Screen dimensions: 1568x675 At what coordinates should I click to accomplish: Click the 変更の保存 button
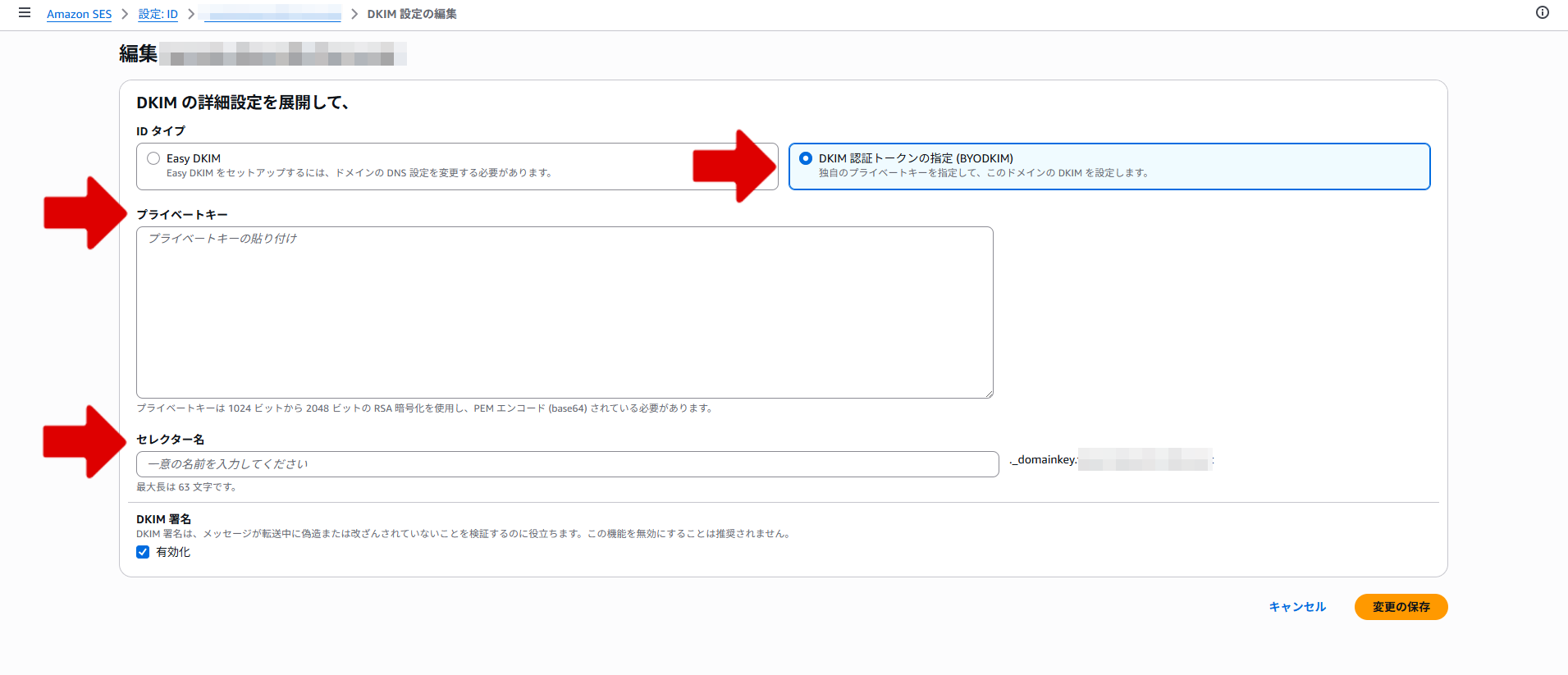1401,607
